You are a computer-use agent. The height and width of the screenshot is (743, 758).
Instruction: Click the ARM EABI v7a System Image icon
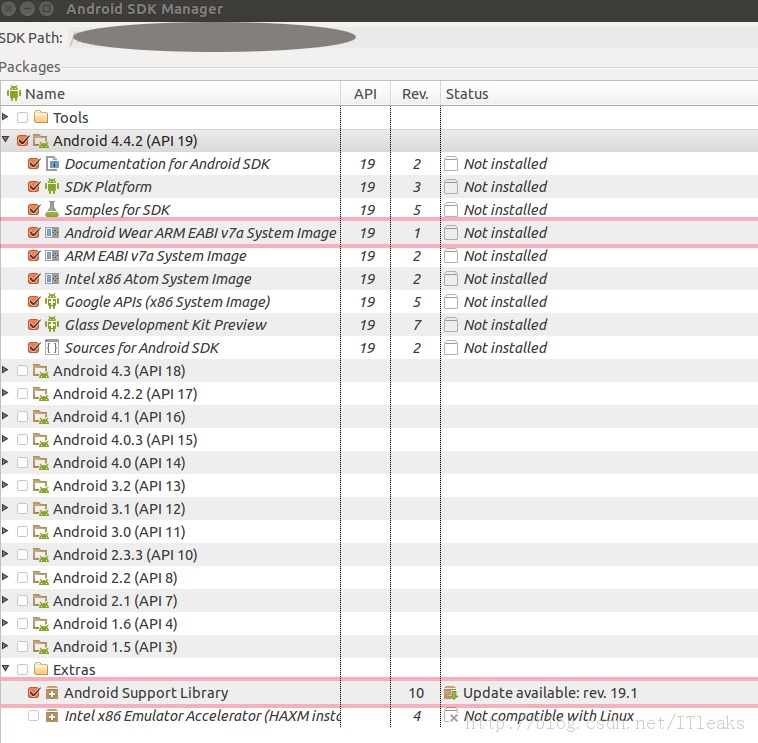point(52,255)
